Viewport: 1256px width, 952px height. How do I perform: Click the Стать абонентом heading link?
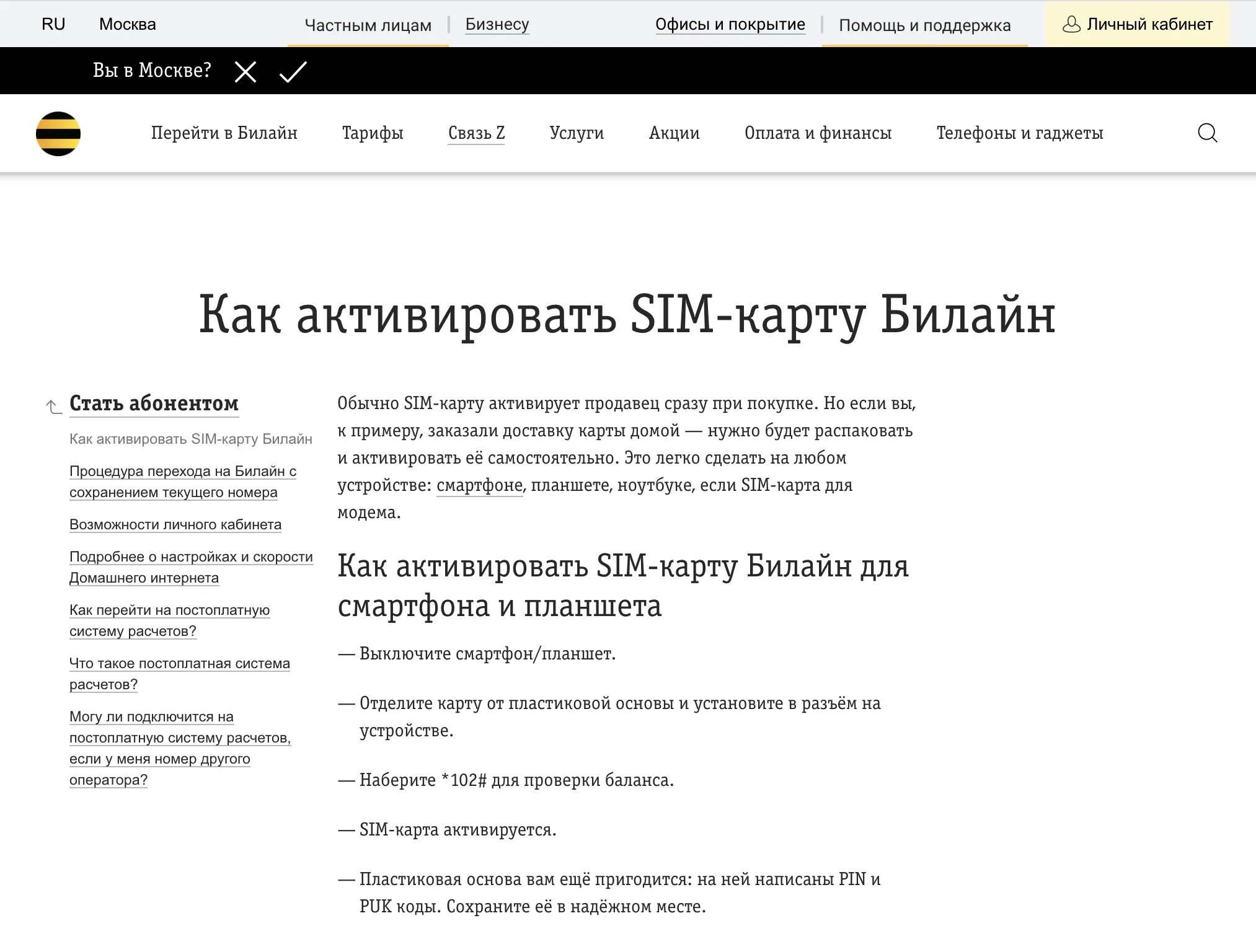(x=154, y=403)
